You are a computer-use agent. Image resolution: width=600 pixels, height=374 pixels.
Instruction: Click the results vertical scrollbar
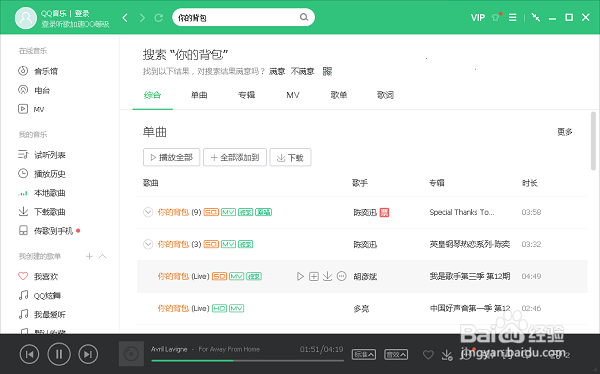[x=593, y=141]
